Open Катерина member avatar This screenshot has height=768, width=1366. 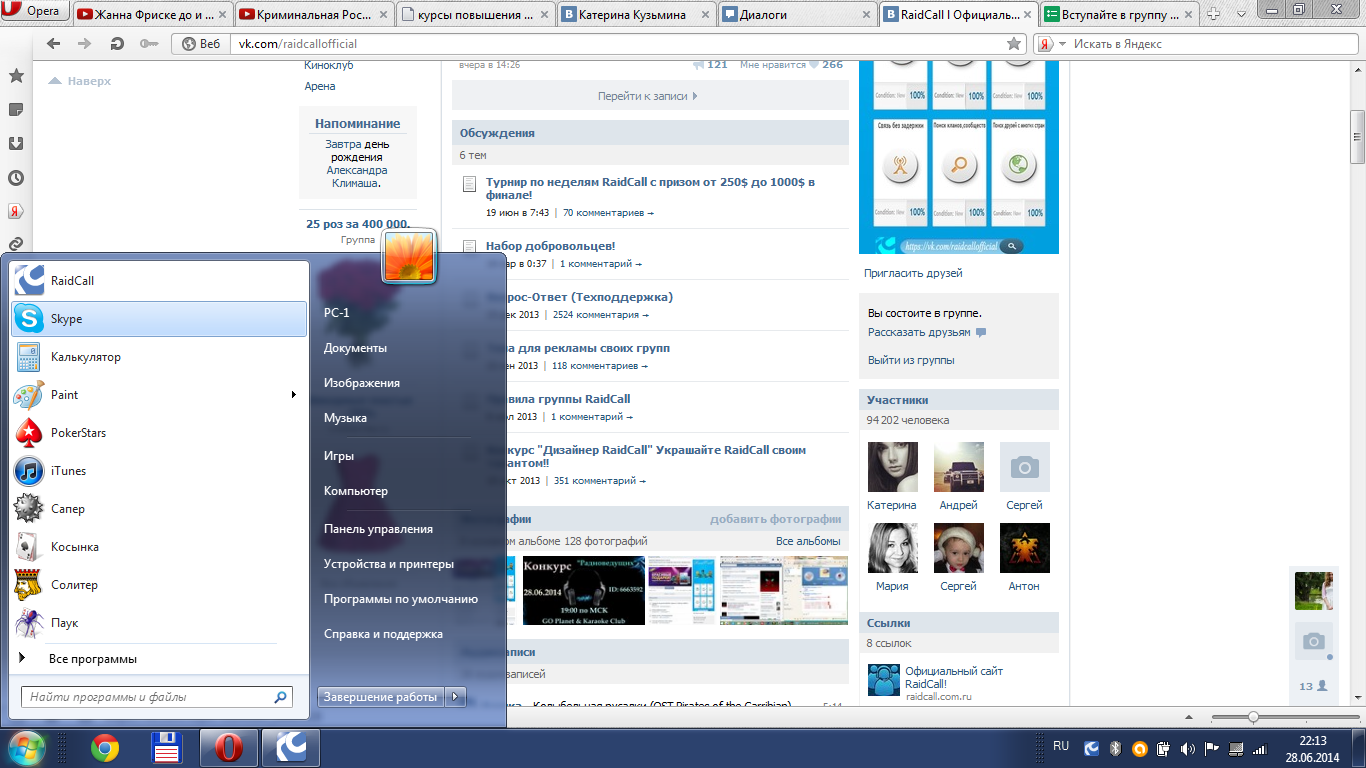pyautogui.click(x=892, y=467)
